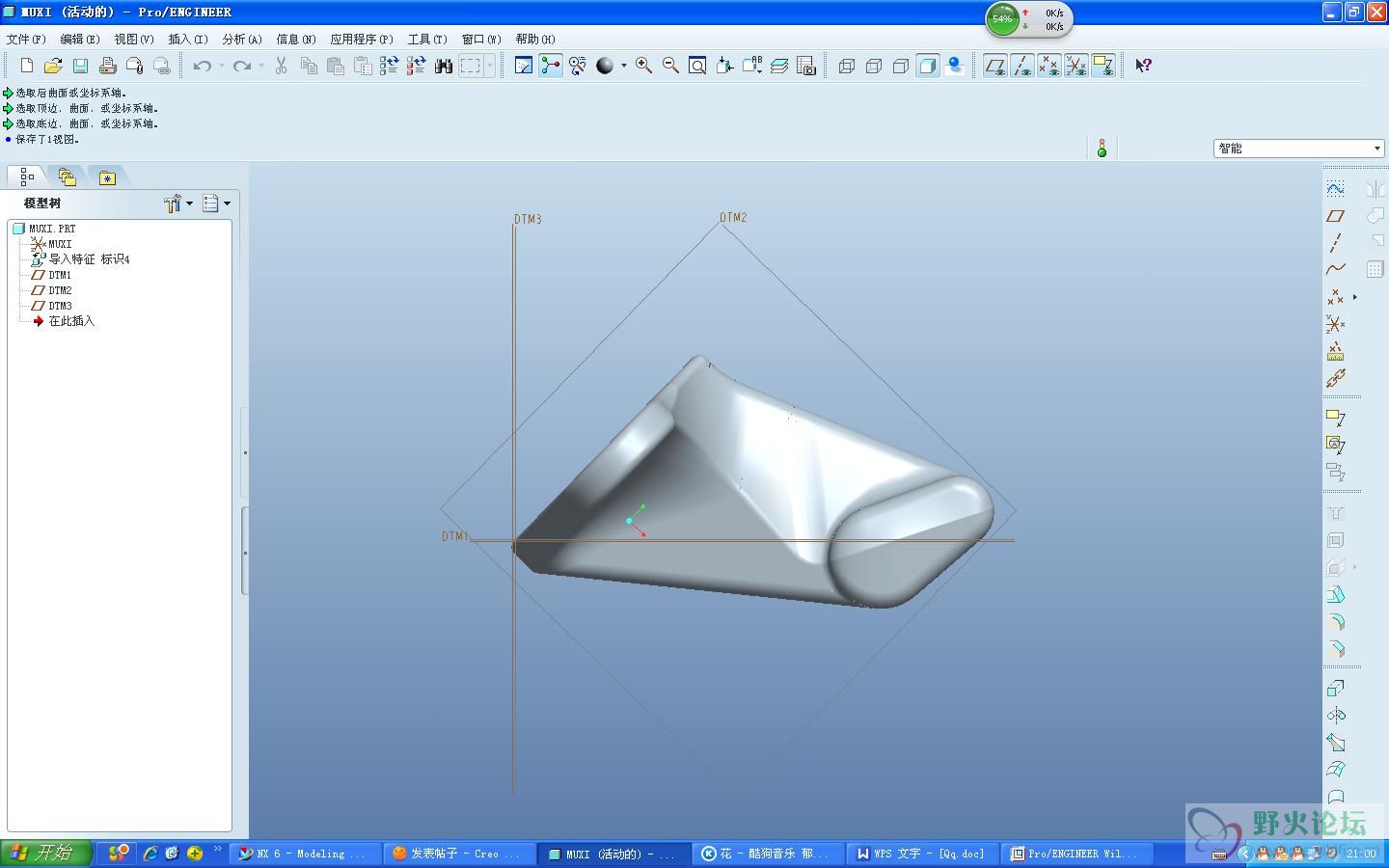Click the Zoom out magnifier
This screenshot has width=1389, height=868.
pyautogui.click(x=670, y=66)
